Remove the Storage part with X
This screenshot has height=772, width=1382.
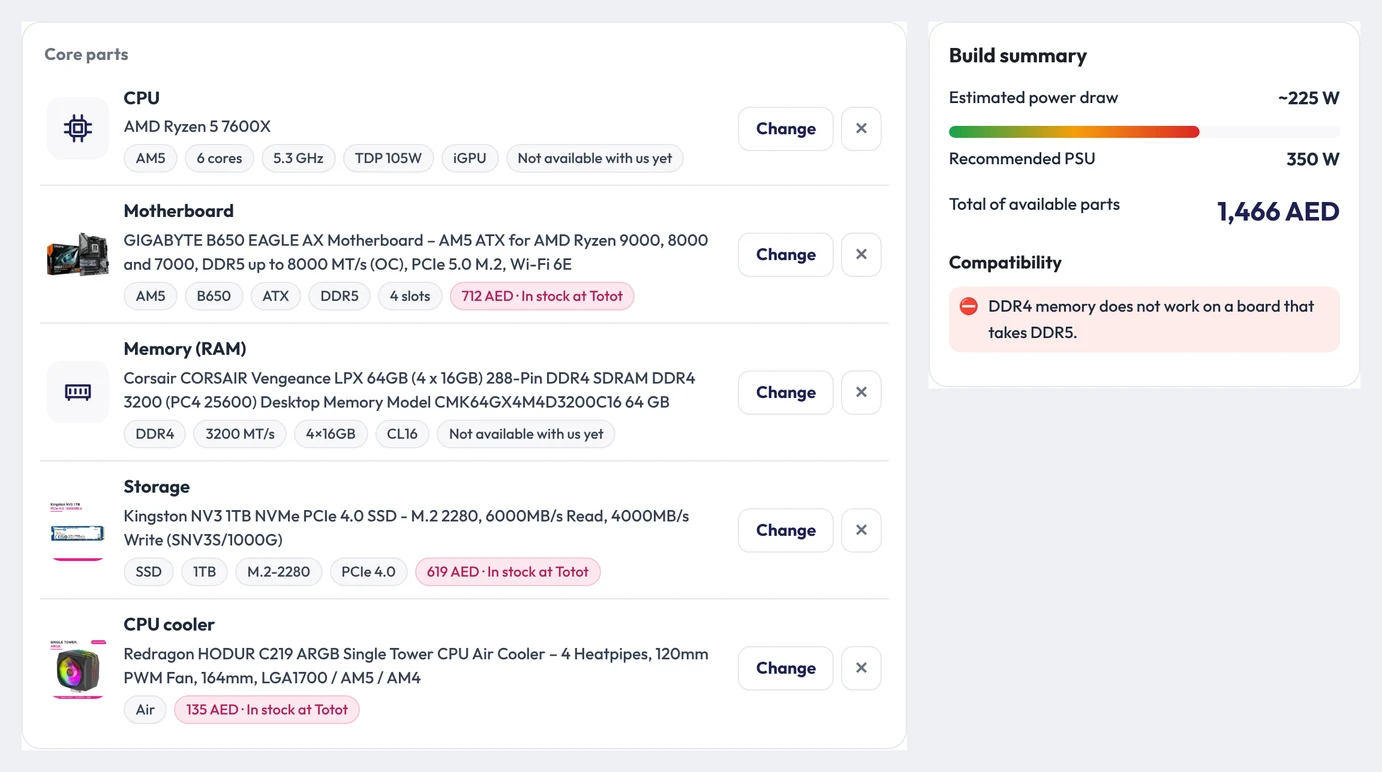pos(861,531)
